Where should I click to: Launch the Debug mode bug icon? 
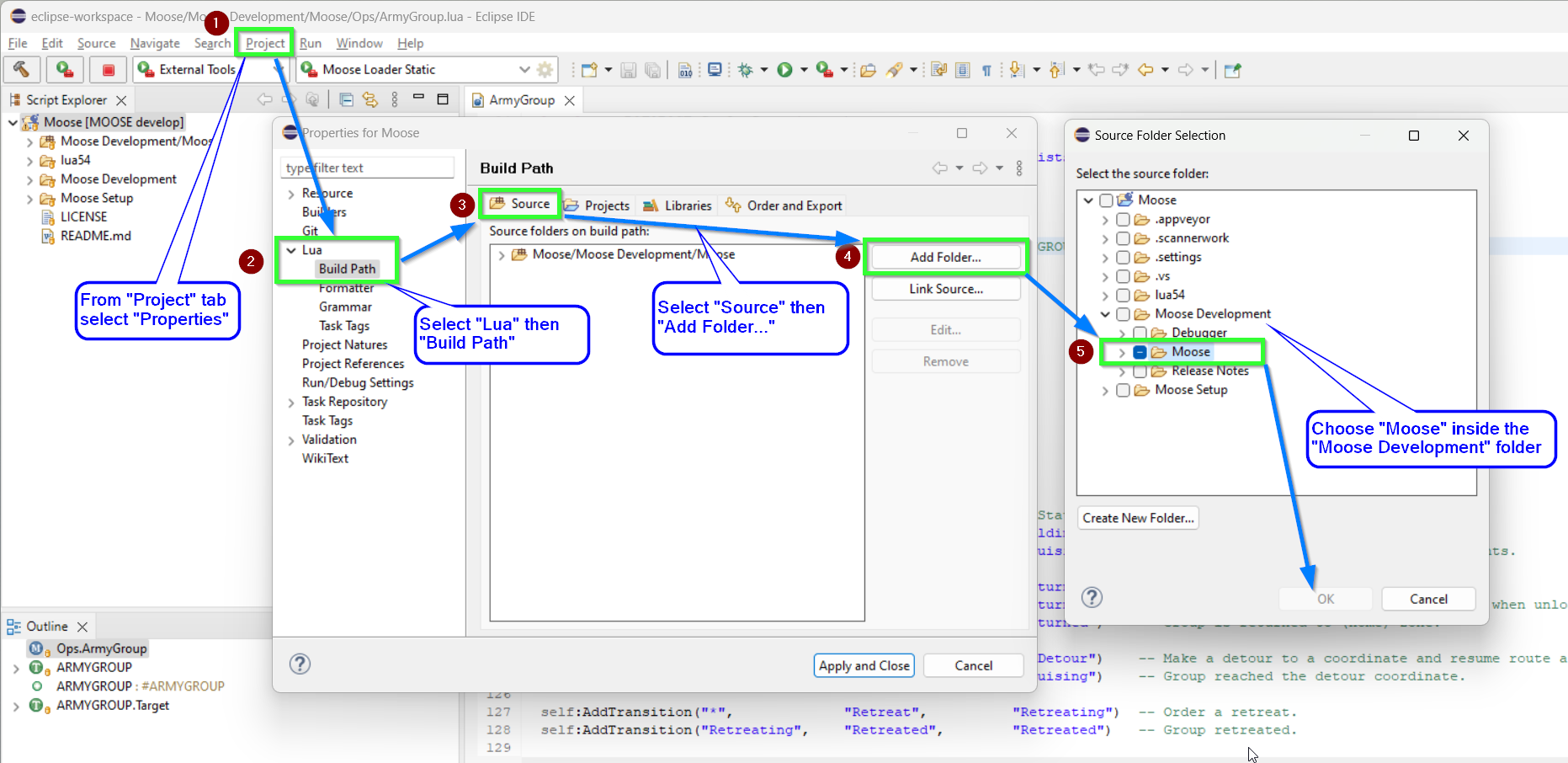click(746, 69)
